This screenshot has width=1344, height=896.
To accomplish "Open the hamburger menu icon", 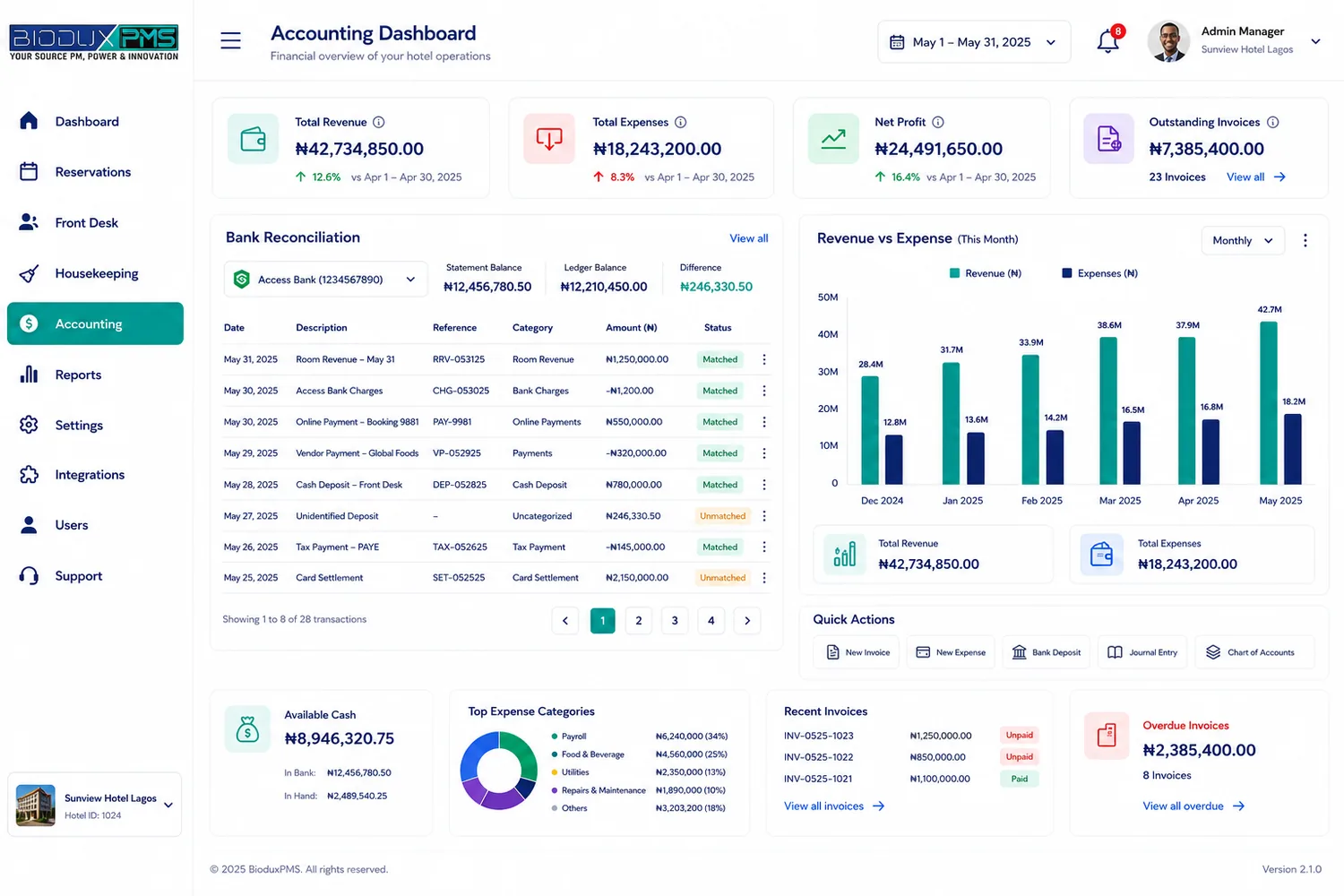I will click(230, 41).
